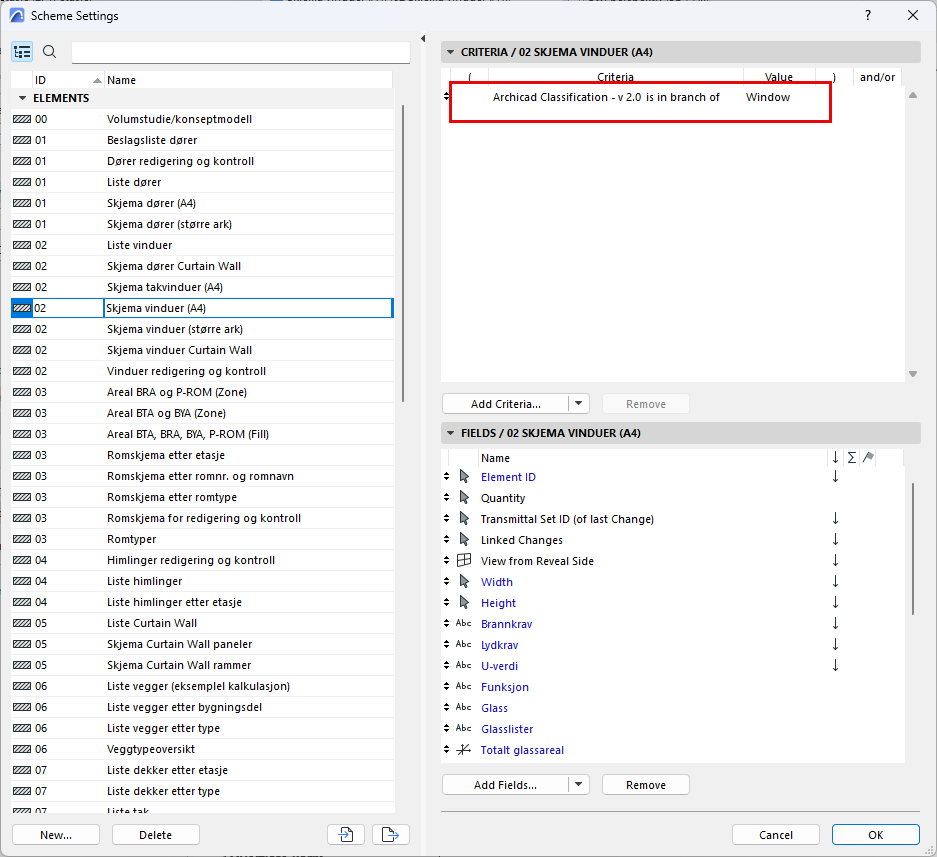Click the magnifier search icon

[x=49, y=52]
